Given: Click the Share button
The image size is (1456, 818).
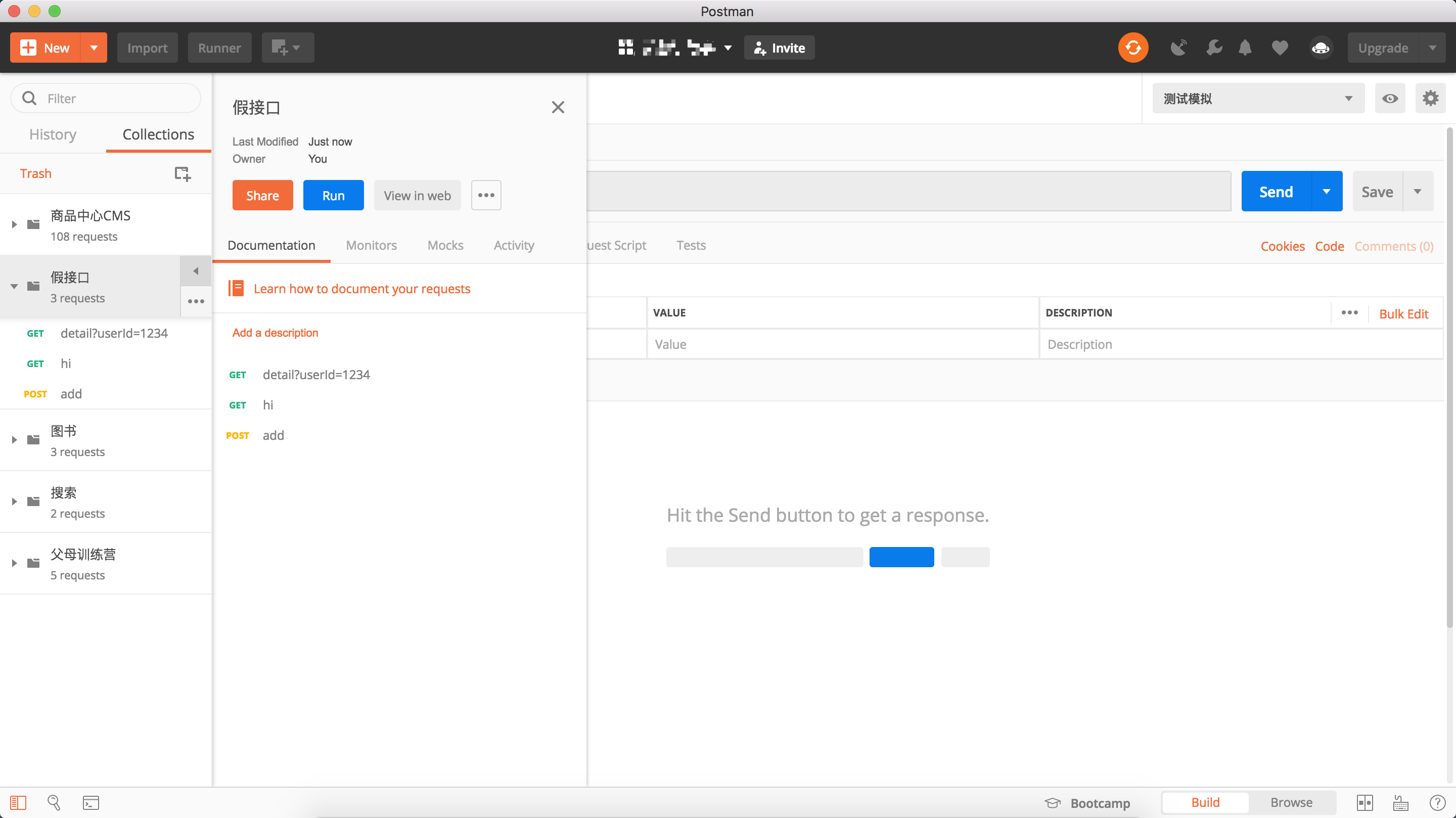Looking at the screenshot, I should click(262, 196).
